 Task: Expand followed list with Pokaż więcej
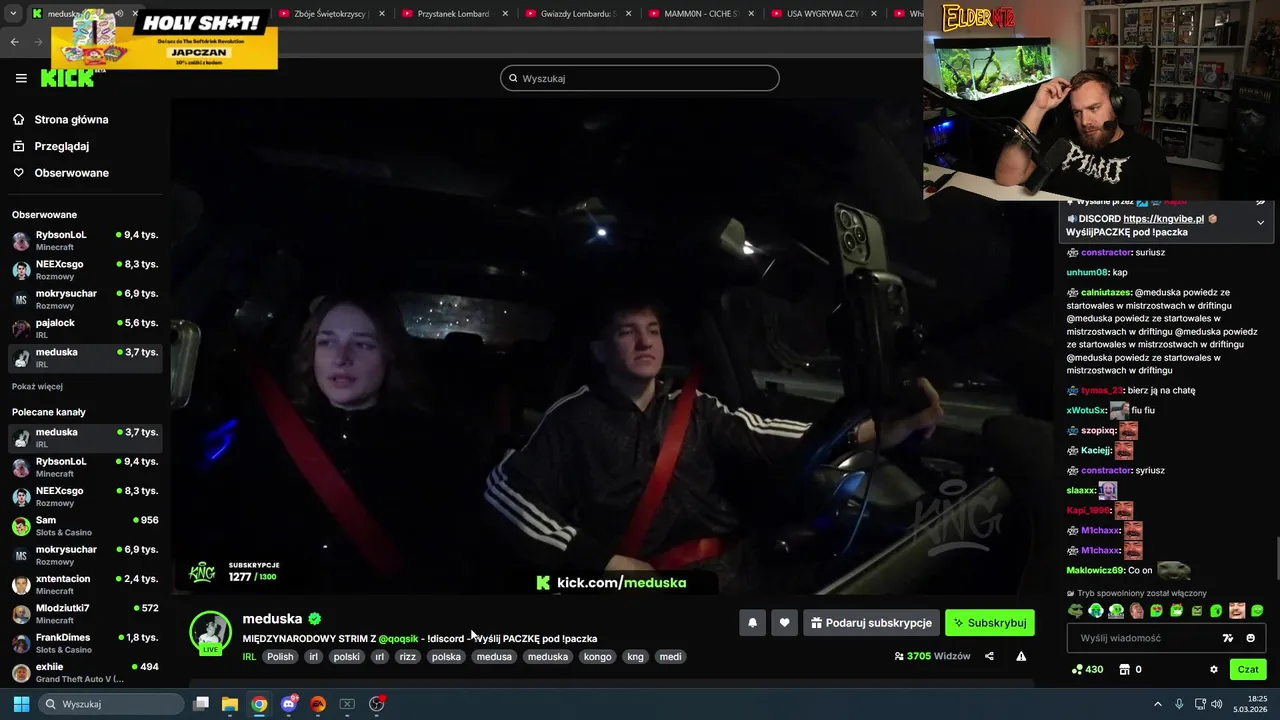[37, 386]
